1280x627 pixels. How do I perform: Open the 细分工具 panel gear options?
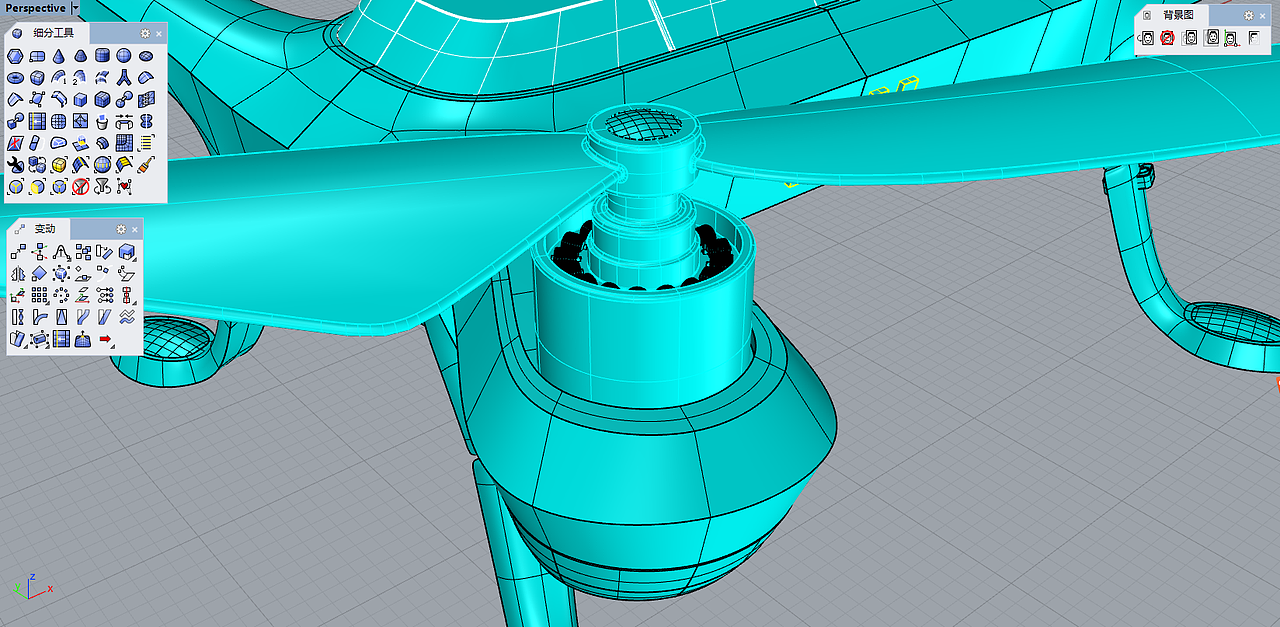tap(145, 33)
